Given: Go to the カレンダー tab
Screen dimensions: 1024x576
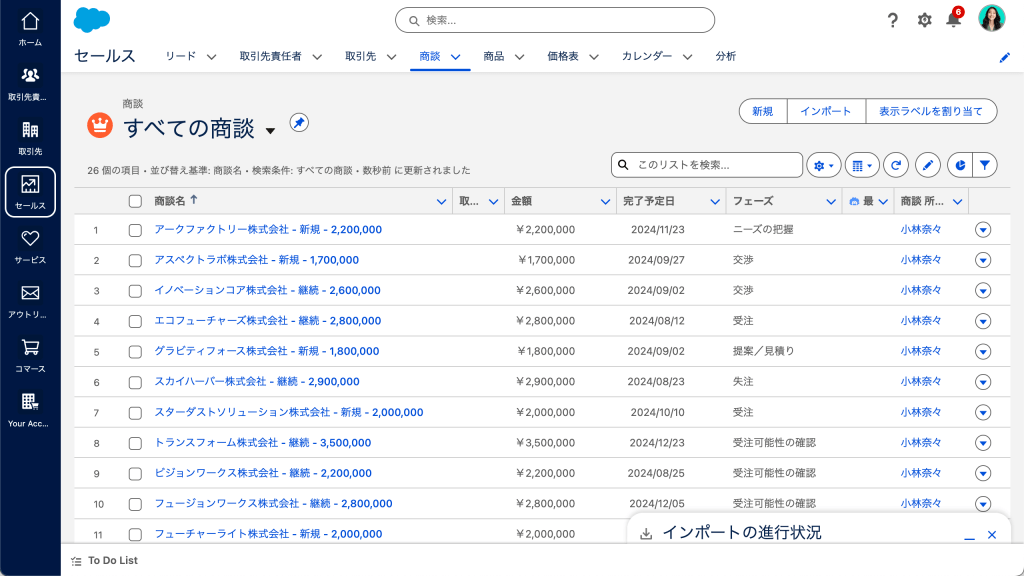Looking at the screenshot, I should [x=647, y=56].
